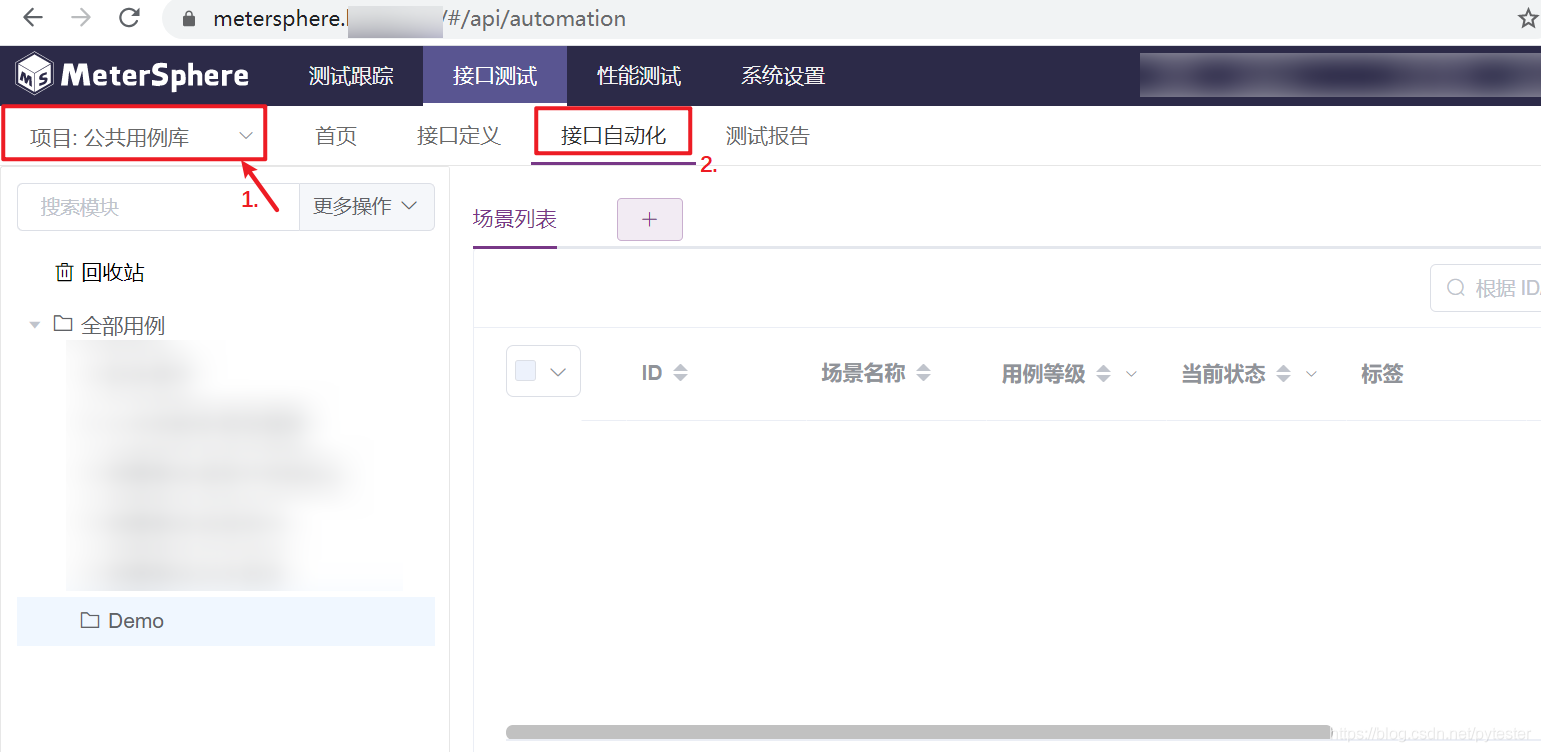Expand the 更多操作 dropdown
The height and width of the screenshot is (752, 1541).
(366, 206)
